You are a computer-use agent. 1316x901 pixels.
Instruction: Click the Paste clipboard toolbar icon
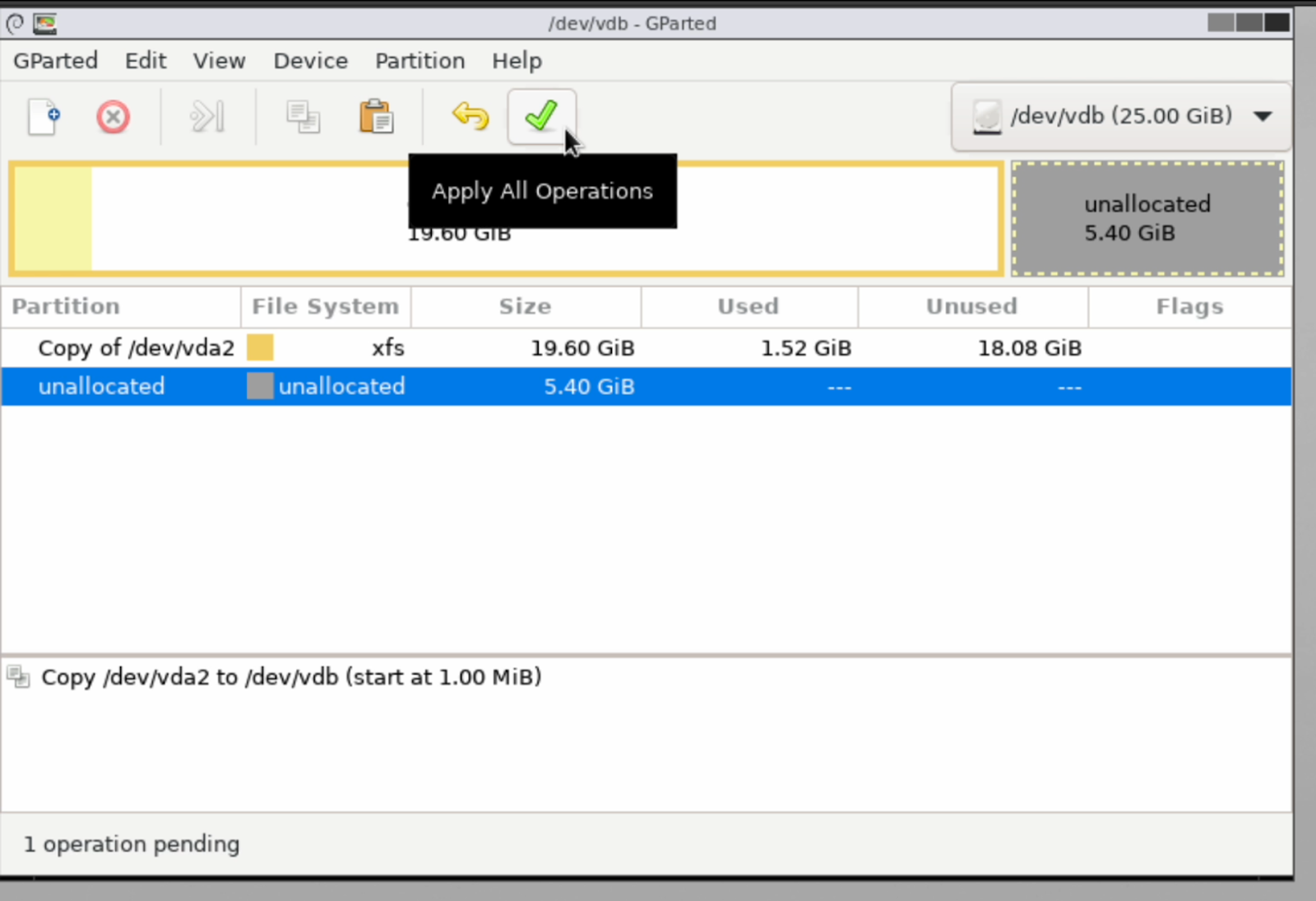pyautogui.click(x=376, y=116)
